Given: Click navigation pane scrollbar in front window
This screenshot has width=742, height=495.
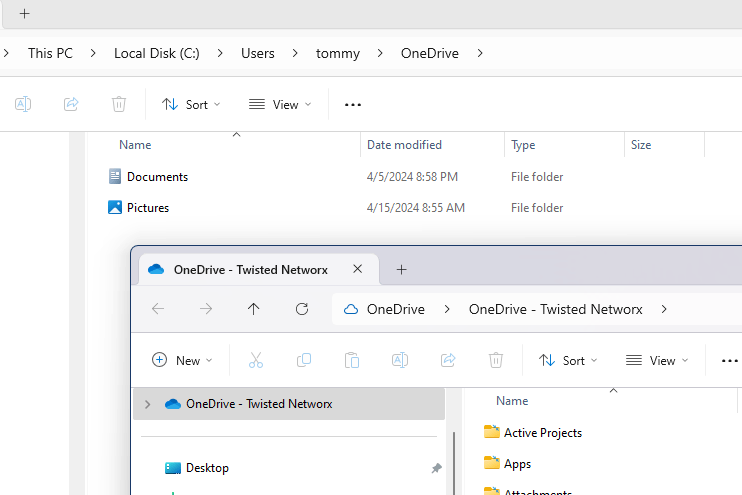Looking at the screenshot, I should (x=453, y=463).
